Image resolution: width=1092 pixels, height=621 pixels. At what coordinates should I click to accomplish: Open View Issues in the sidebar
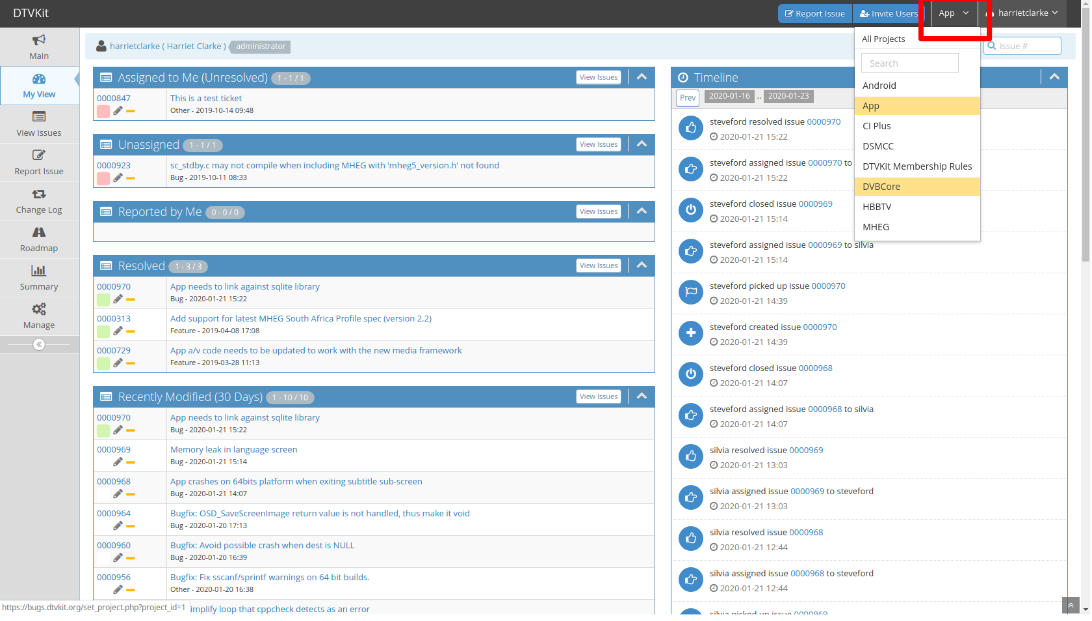tap(39, 117)
